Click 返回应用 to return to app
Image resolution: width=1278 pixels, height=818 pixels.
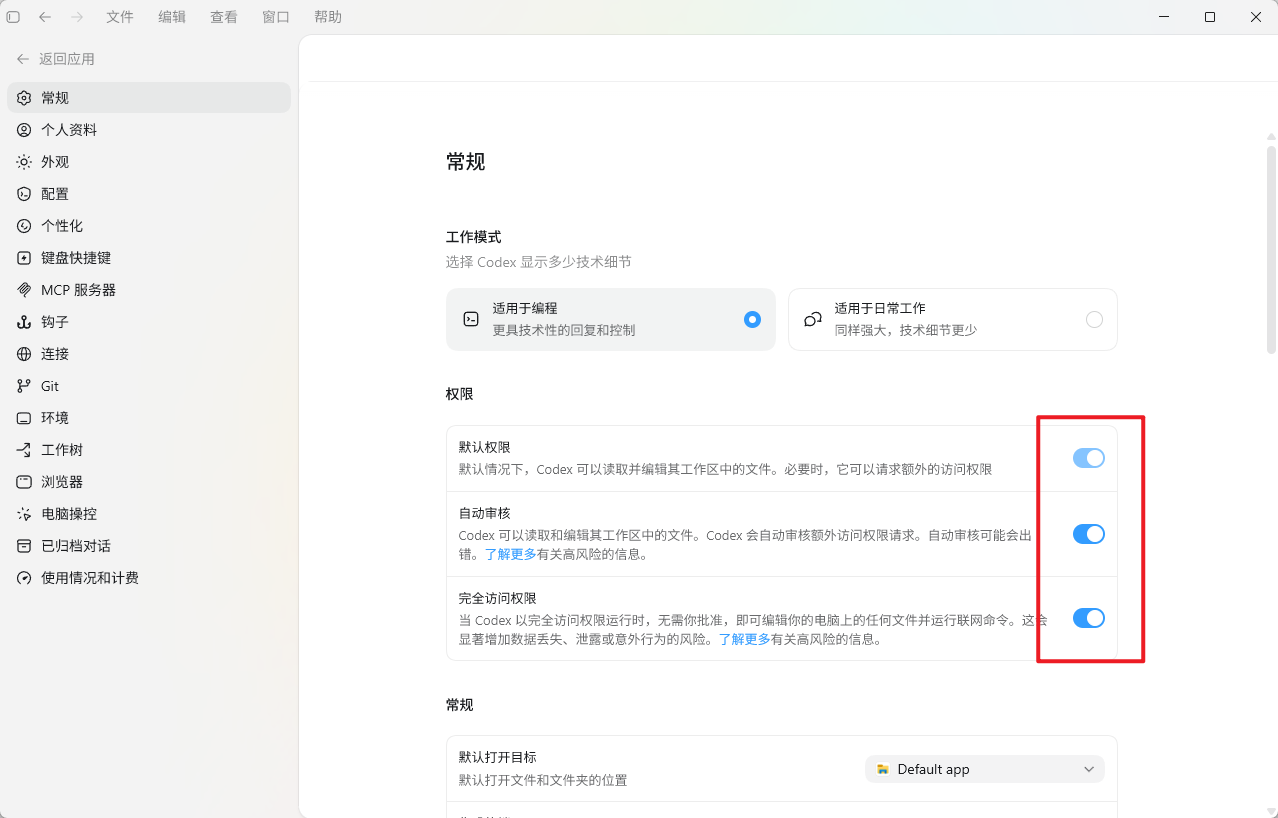[x=56, y=59]
